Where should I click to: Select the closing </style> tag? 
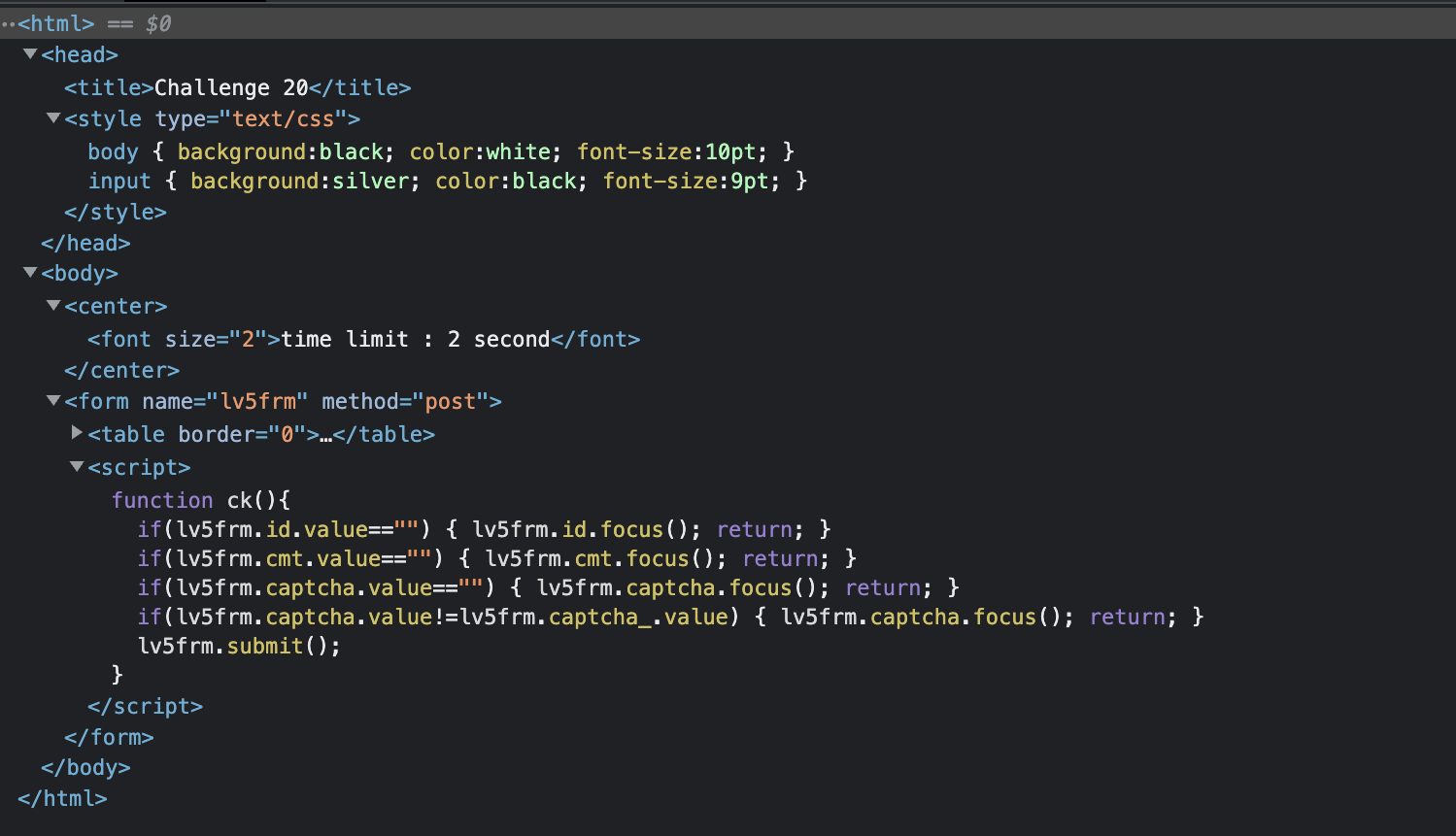click(x=116, y=212)
